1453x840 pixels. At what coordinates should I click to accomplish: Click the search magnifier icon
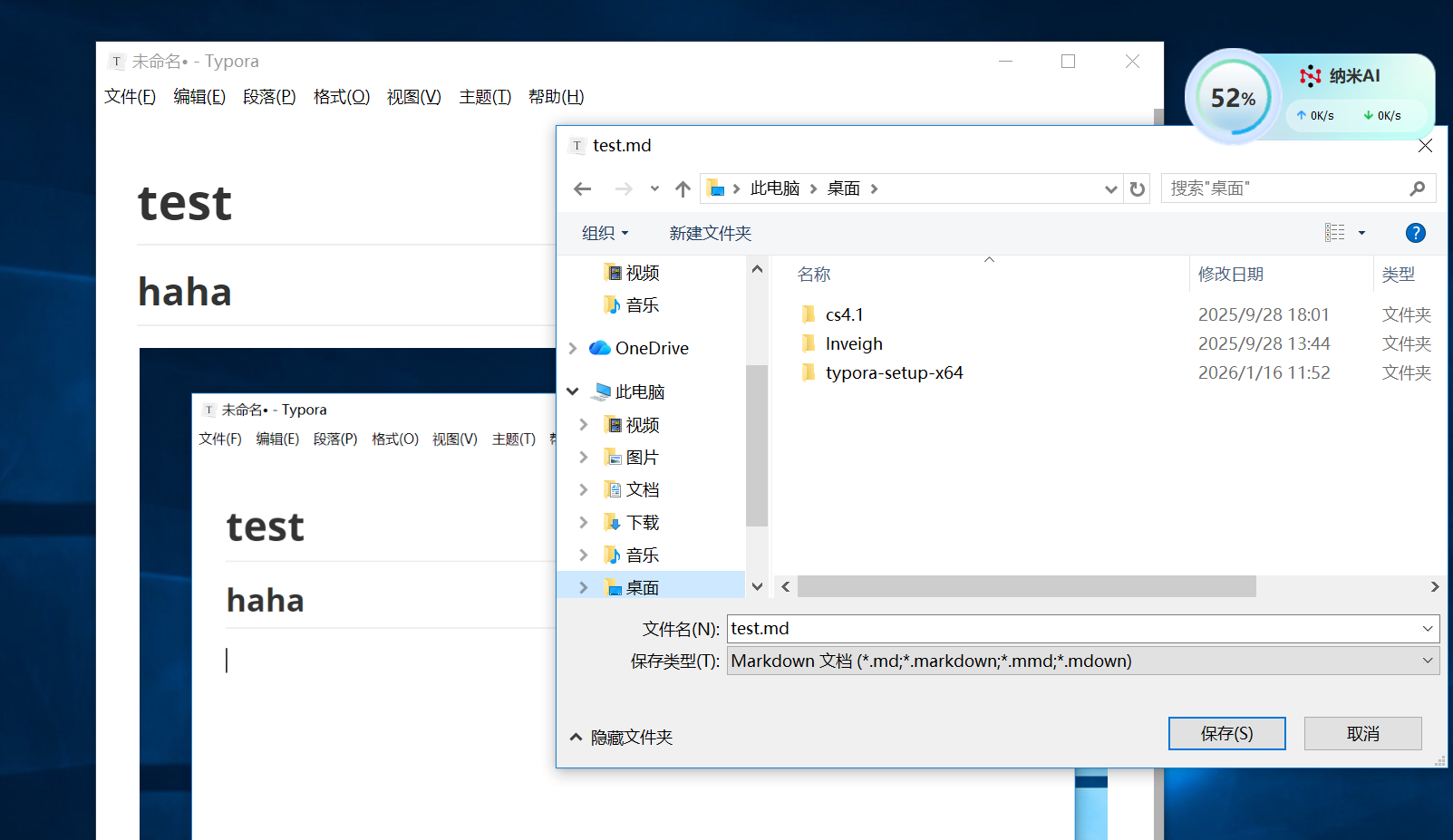pyautogui.click(x=1418, y=188)
